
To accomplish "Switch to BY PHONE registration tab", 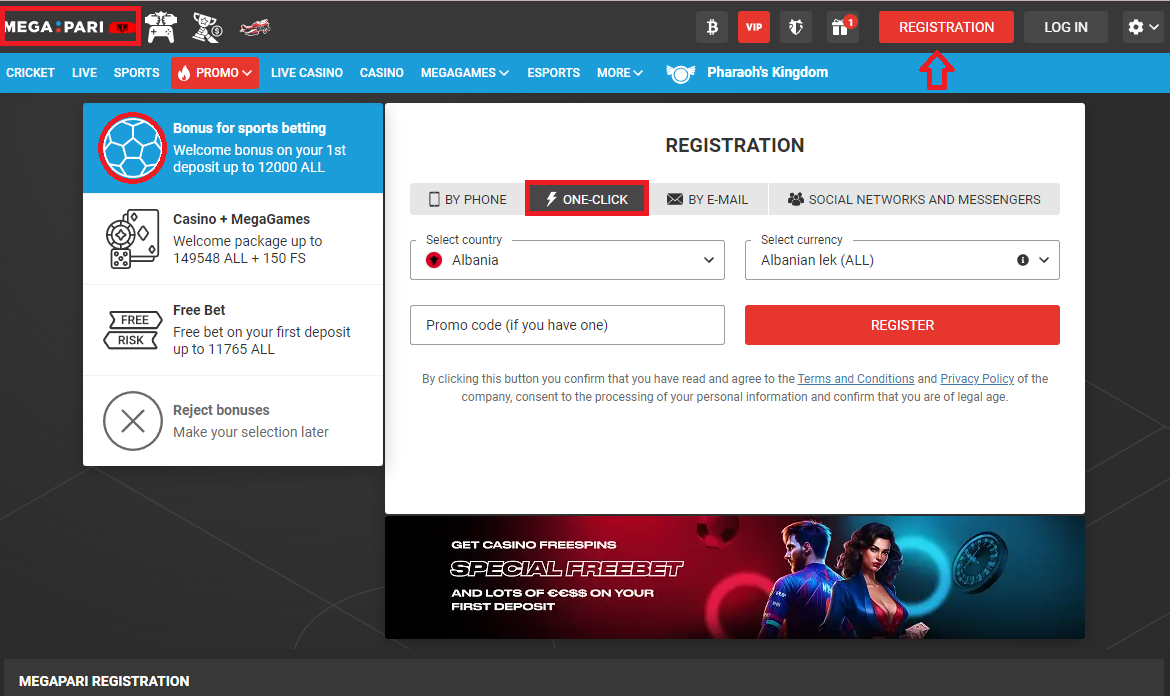I will (468, 199).
